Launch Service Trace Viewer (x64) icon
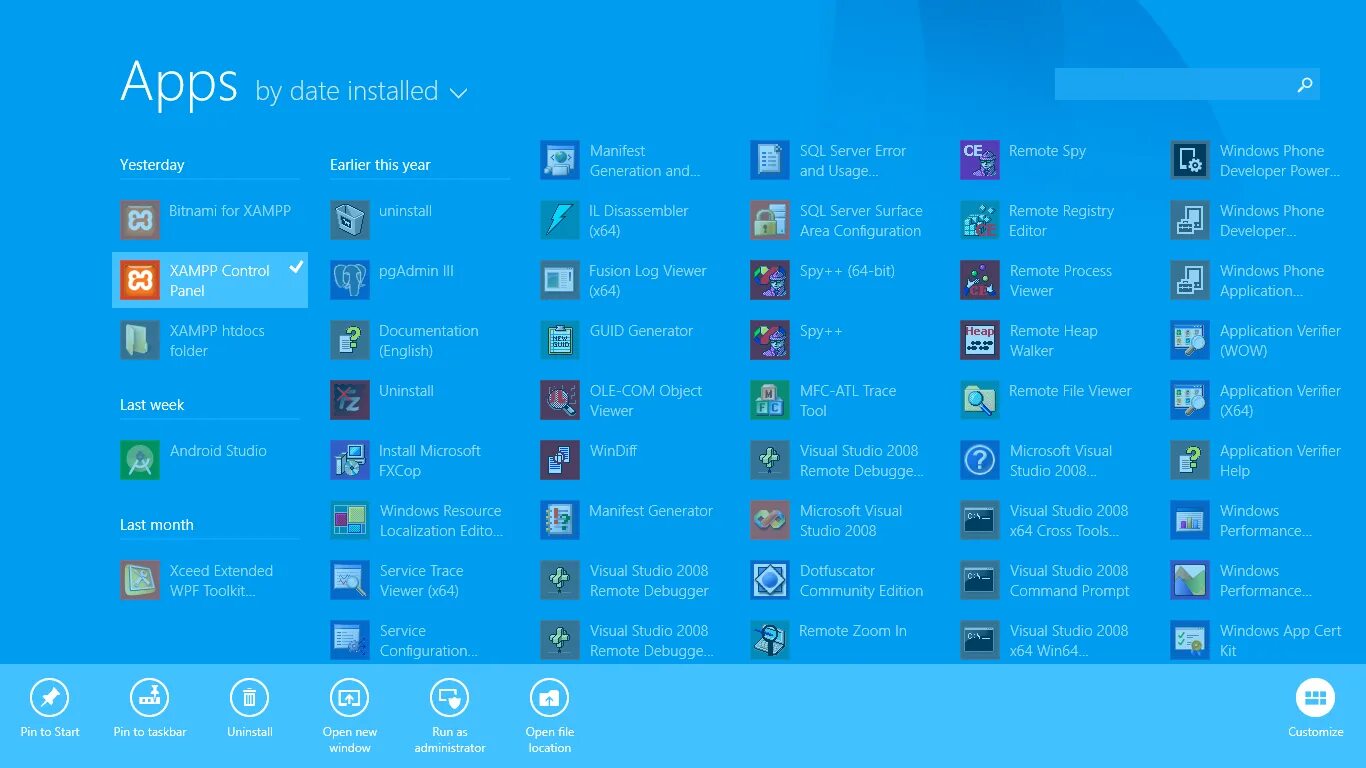Viewport: 1366px width, 768px height. click(350, 580)
